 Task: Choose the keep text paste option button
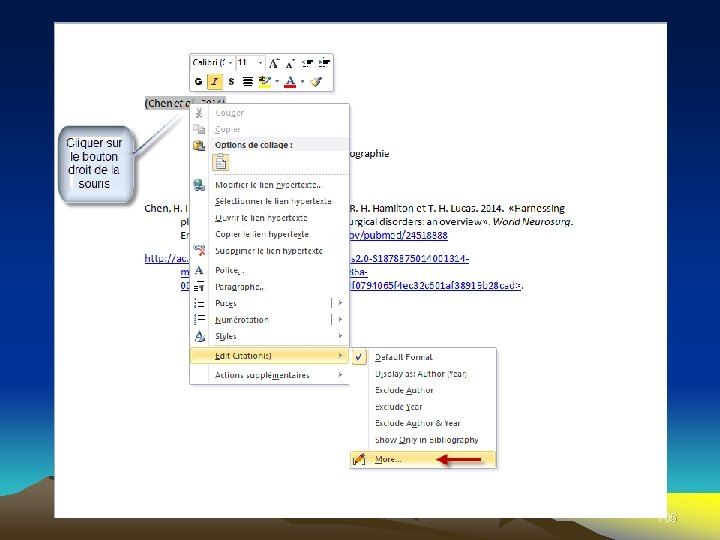221,163
